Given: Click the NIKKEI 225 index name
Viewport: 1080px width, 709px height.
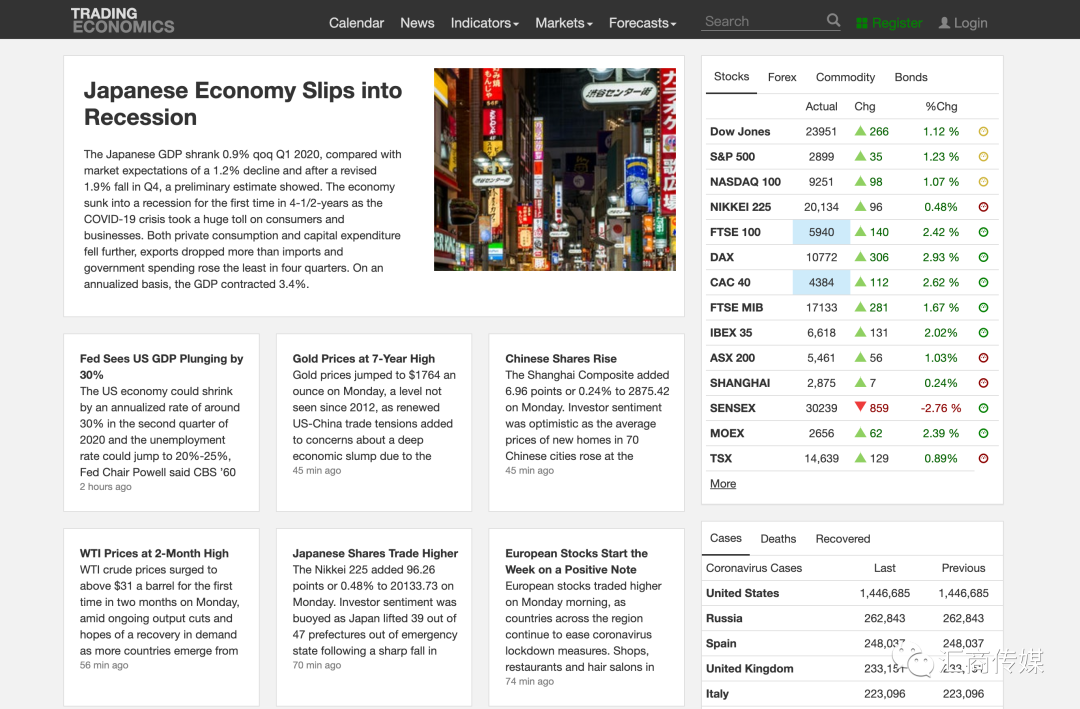Looking at the screenshot, I should 740,207.
